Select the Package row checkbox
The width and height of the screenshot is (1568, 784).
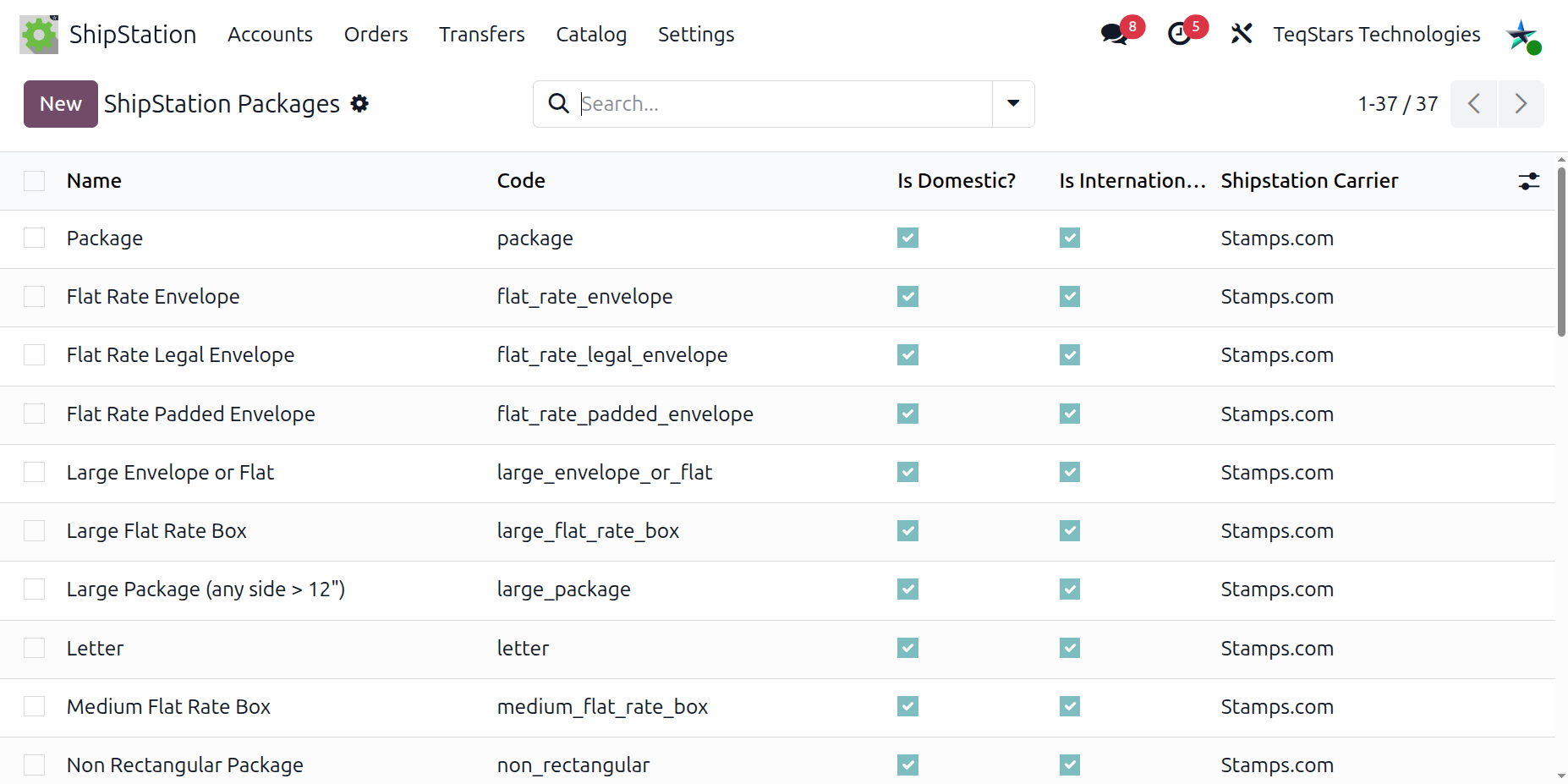coord(35,238)
